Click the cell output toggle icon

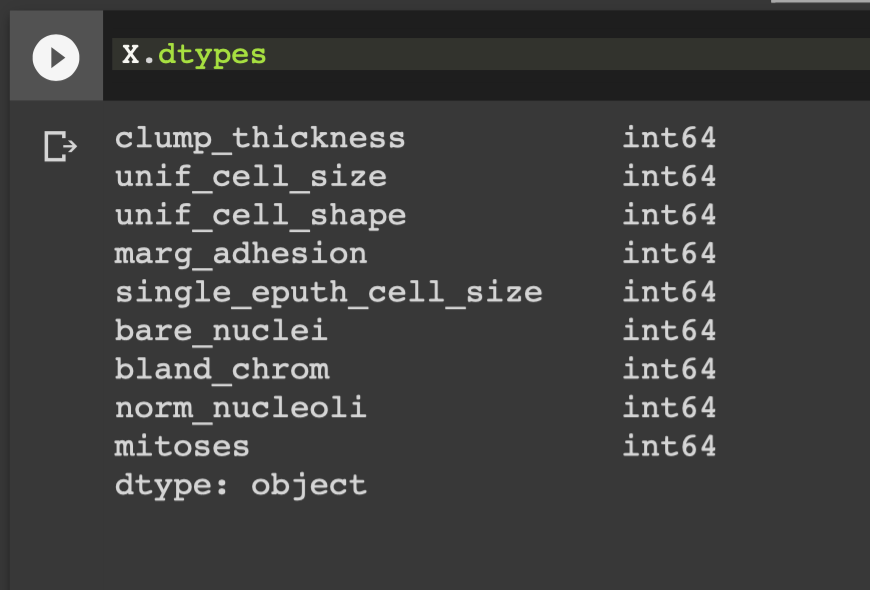(x=60, y=147)
